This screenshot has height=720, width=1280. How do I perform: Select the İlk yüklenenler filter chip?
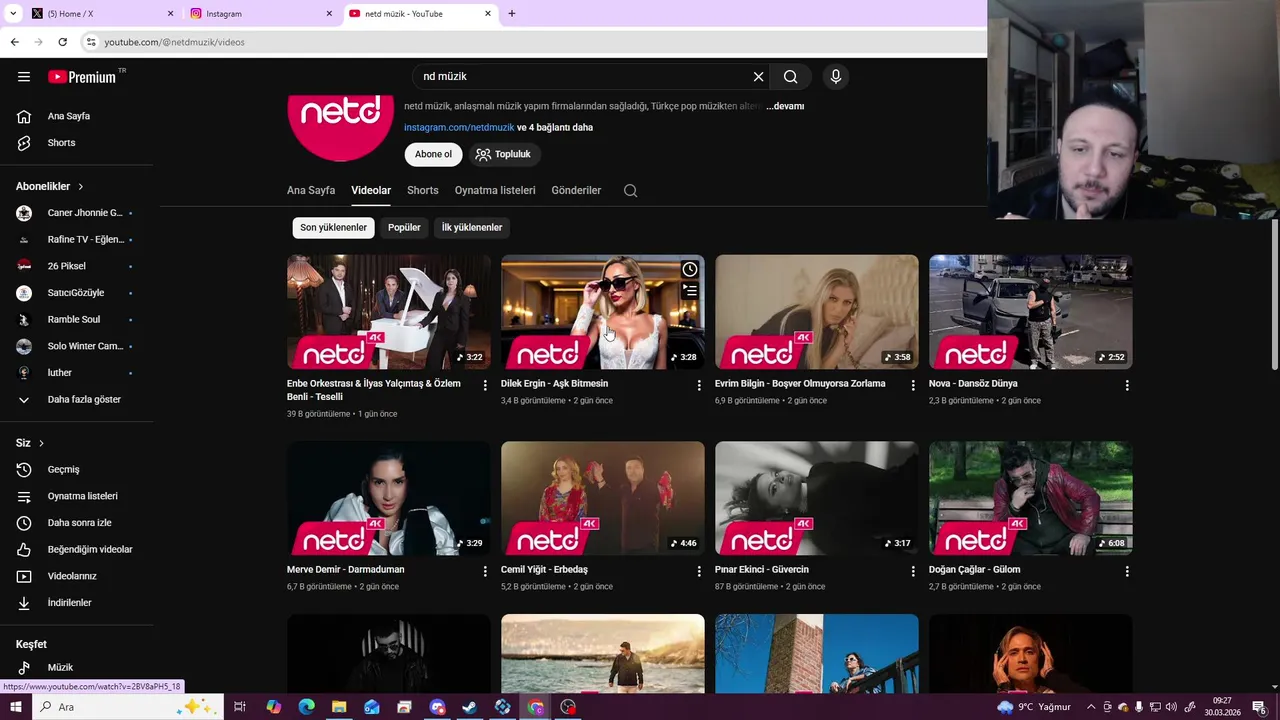pos(472,228)
